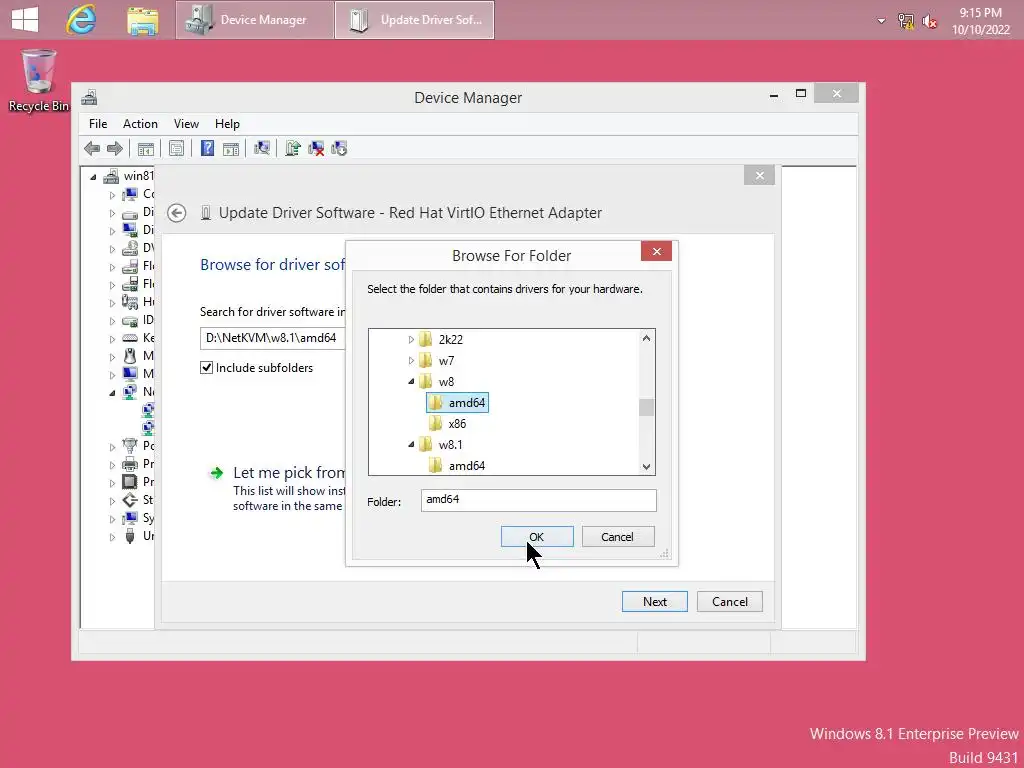Click the win81 computer root node icon
The width and height of the screenshot is (1024, 768).
tap(111, 176)
